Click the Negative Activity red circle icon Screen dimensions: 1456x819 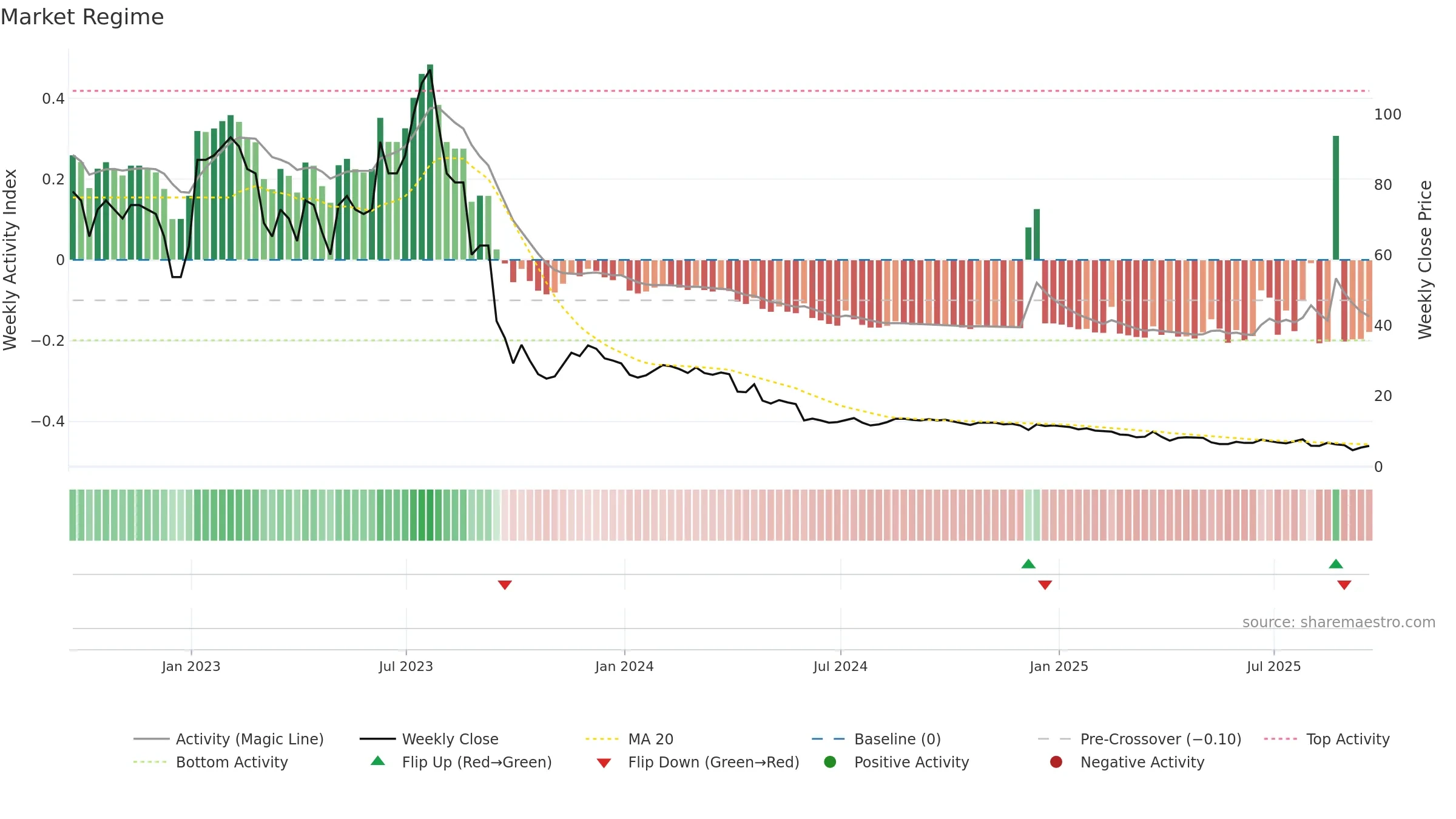point(1056,762)
